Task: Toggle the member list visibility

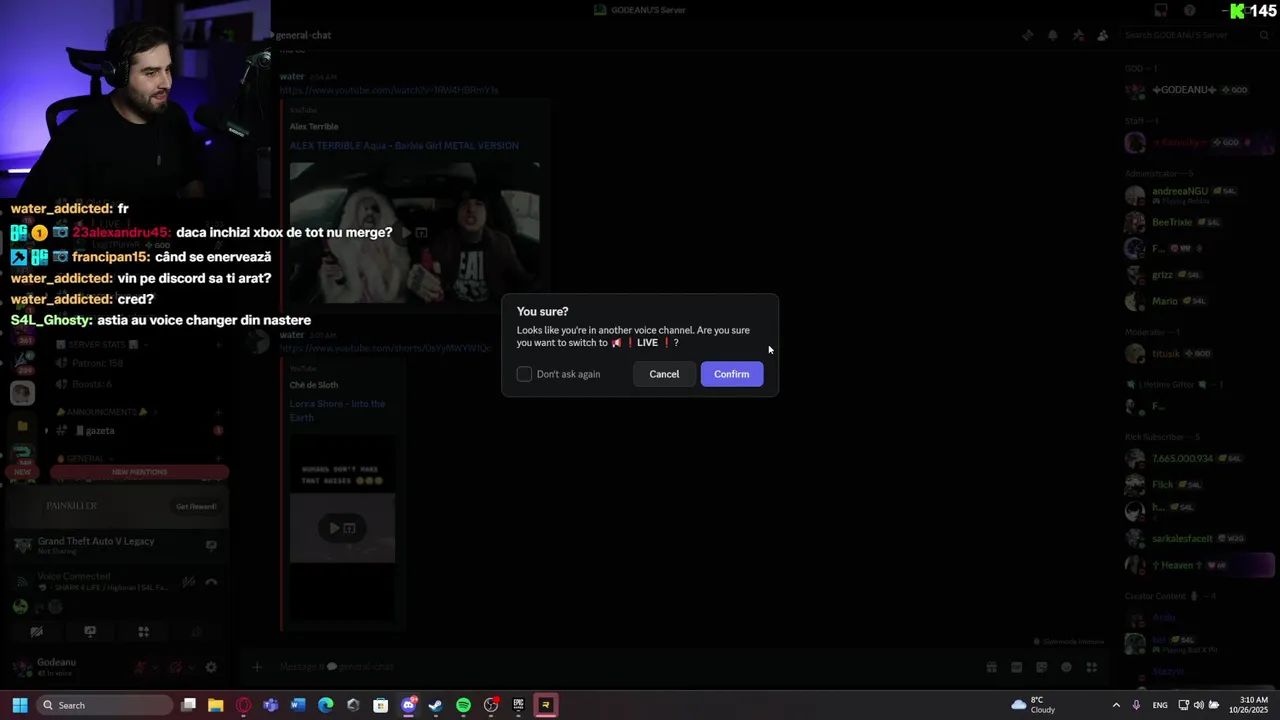Action: tap(1102, 35)
